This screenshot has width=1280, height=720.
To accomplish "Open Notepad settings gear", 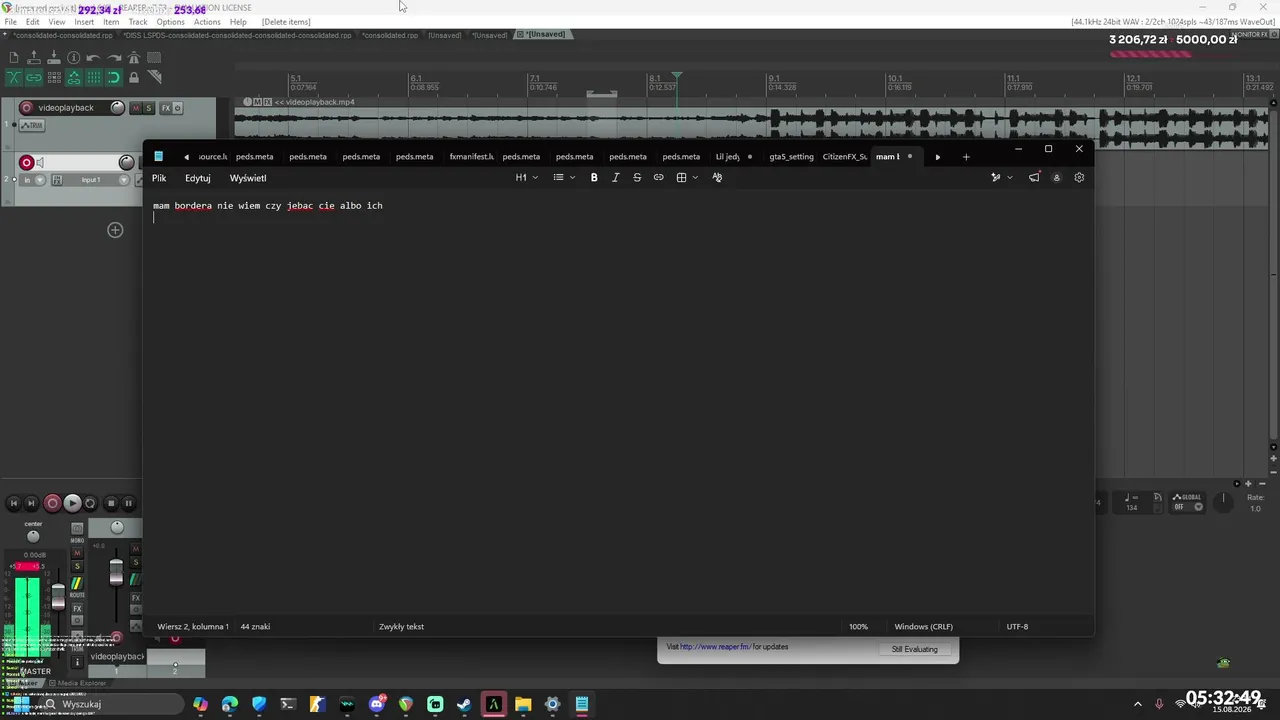I will 1079,177.
